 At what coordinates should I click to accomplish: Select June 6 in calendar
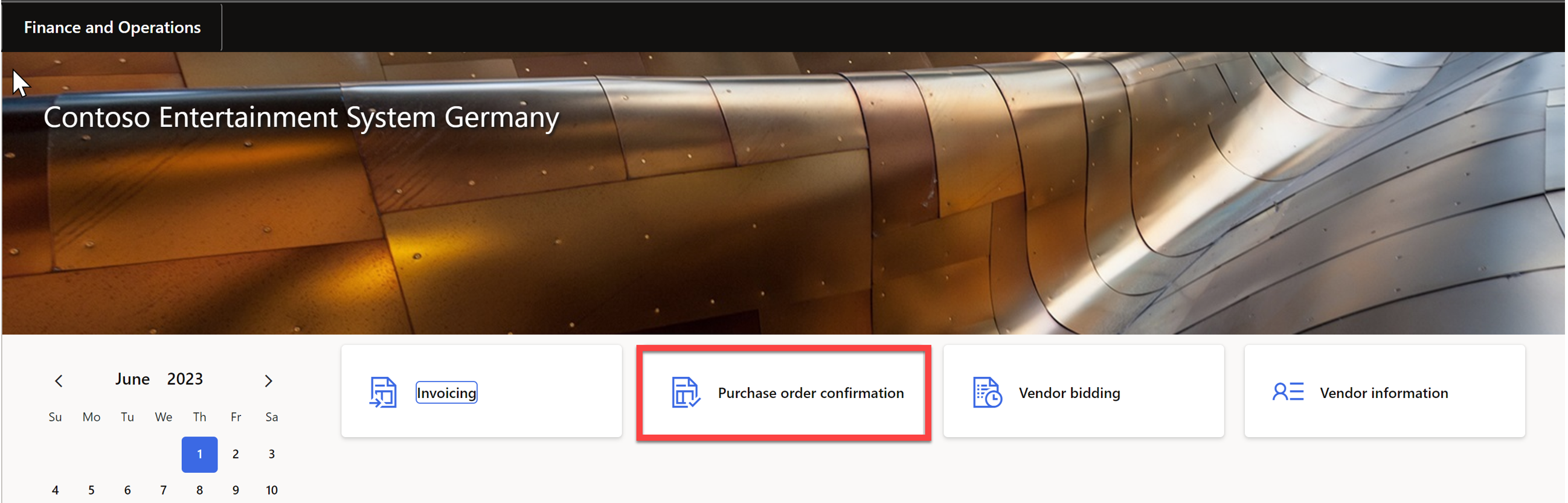pos(127,490)
